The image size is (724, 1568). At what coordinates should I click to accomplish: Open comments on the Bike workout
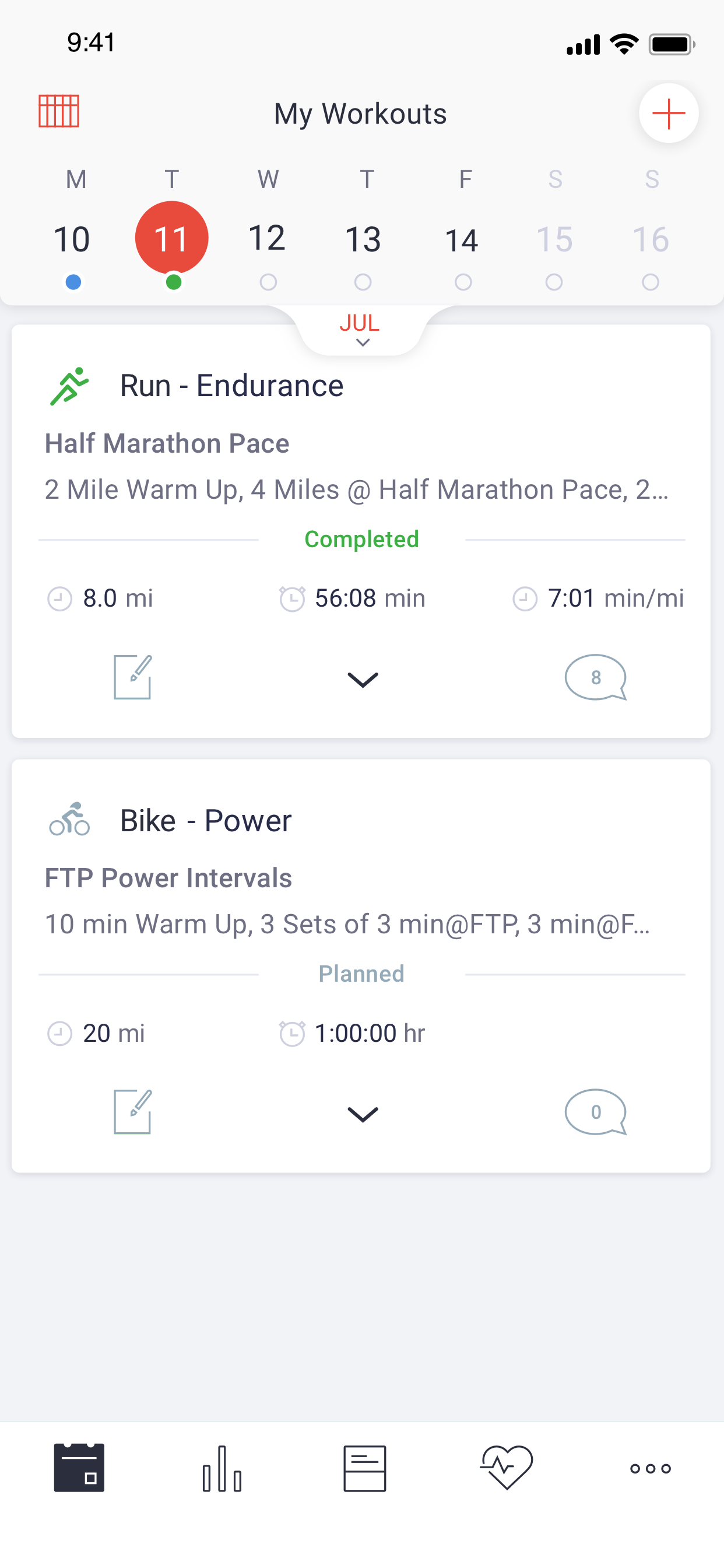click(595, 1112)
